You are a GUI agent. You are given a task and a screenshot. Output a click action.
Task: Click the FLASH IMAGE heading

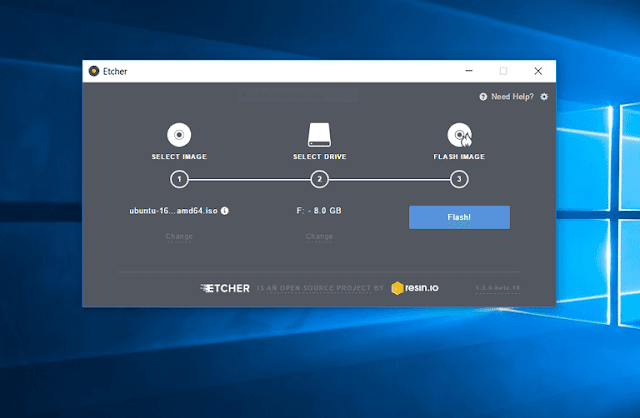coord(459,157)
